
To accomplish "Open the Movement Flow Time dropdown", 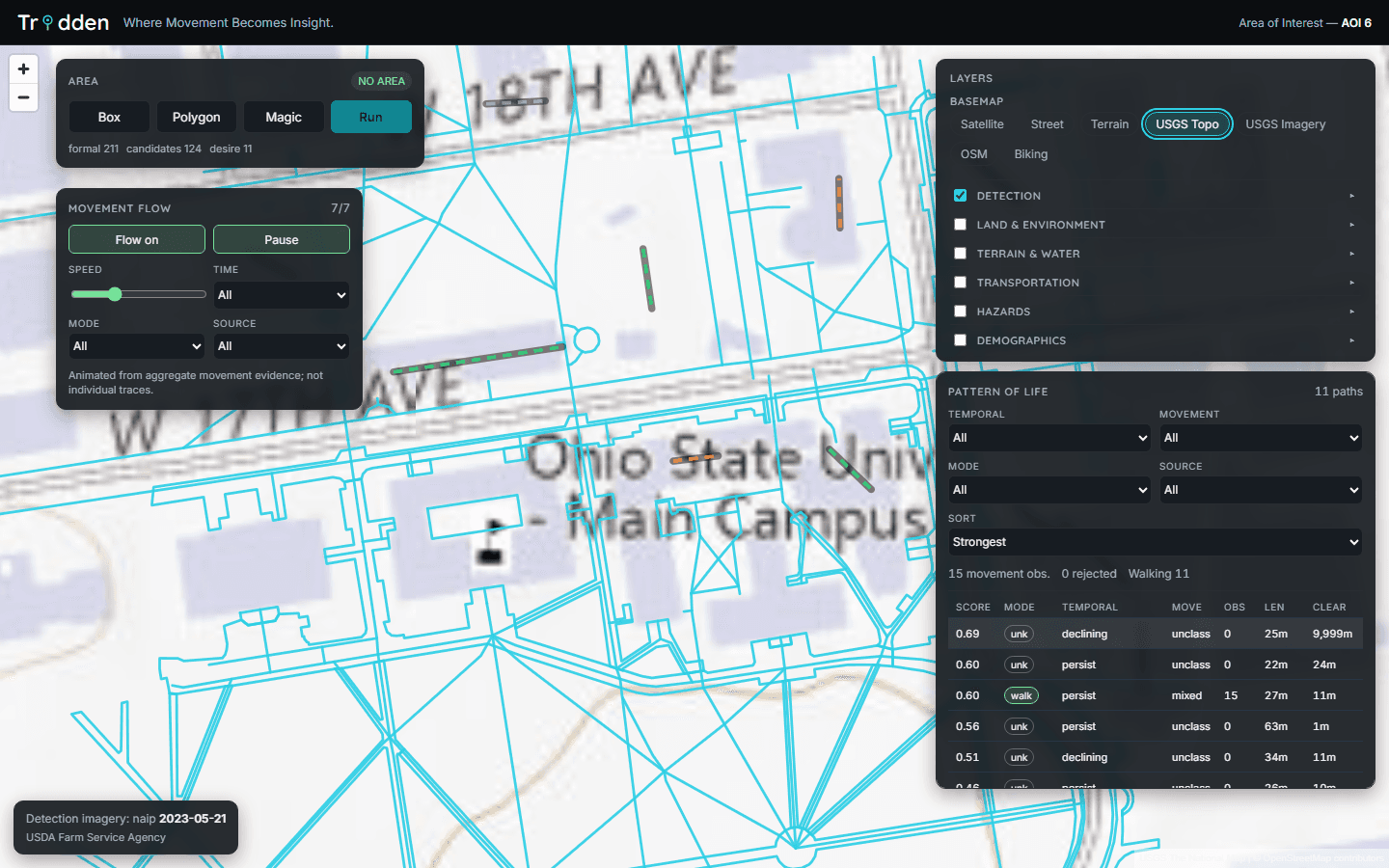I will (282, 295).
